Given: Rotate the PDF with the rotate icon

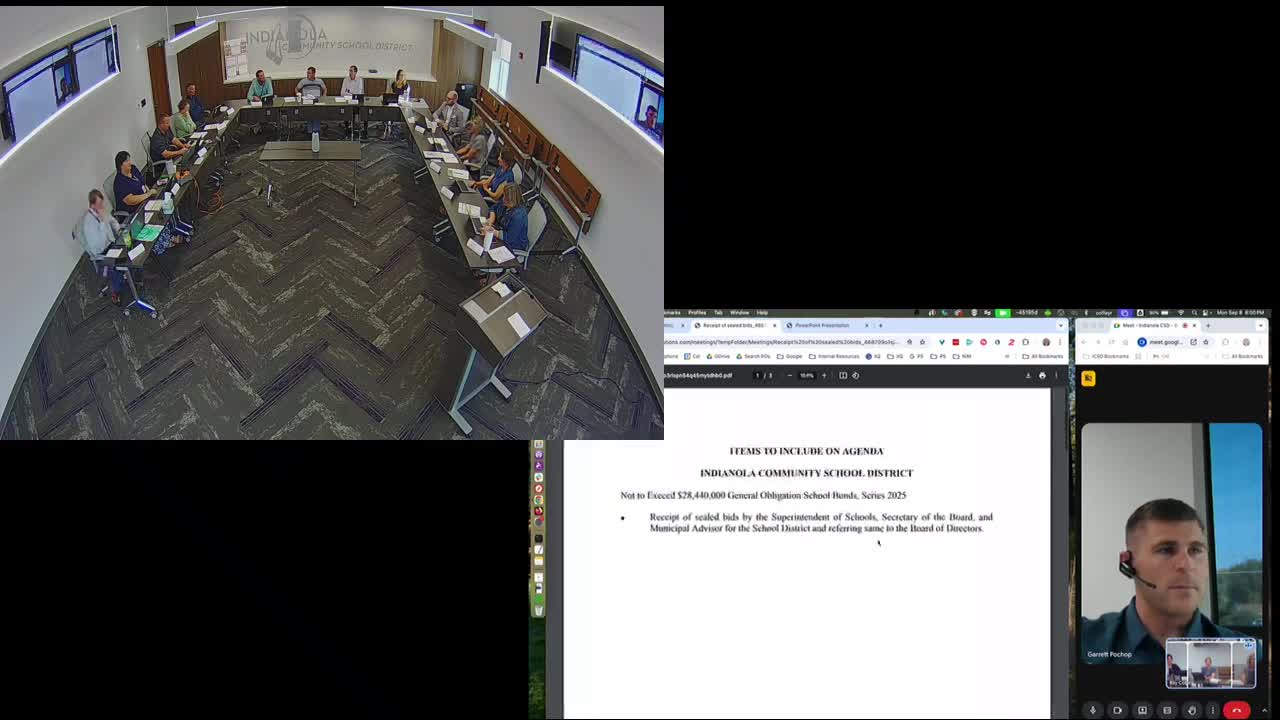Looking at the screenshot, I should (855, 375).
